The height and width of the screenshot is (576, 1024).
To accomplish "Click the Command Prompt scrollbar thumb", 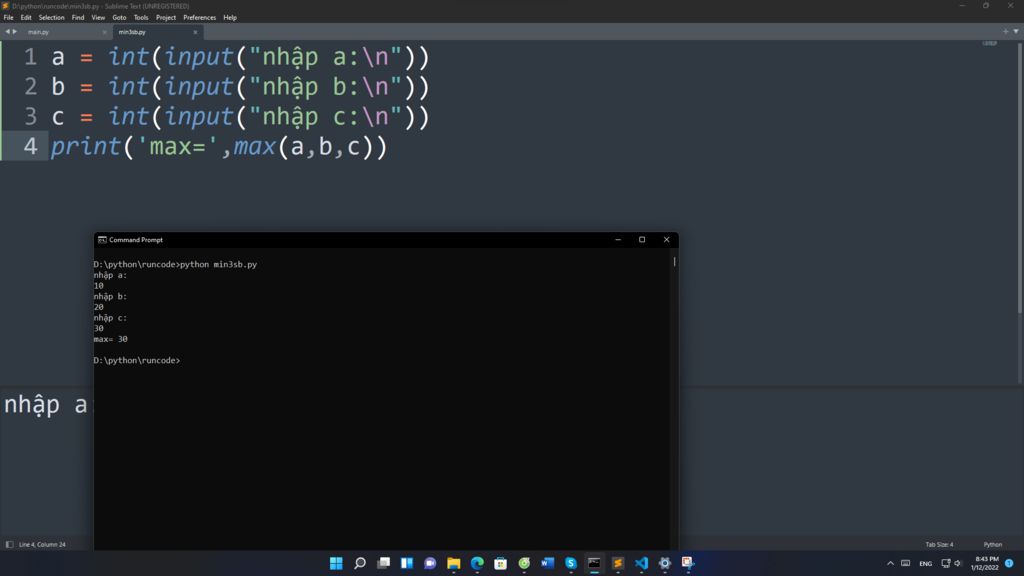I will point(674,261).
